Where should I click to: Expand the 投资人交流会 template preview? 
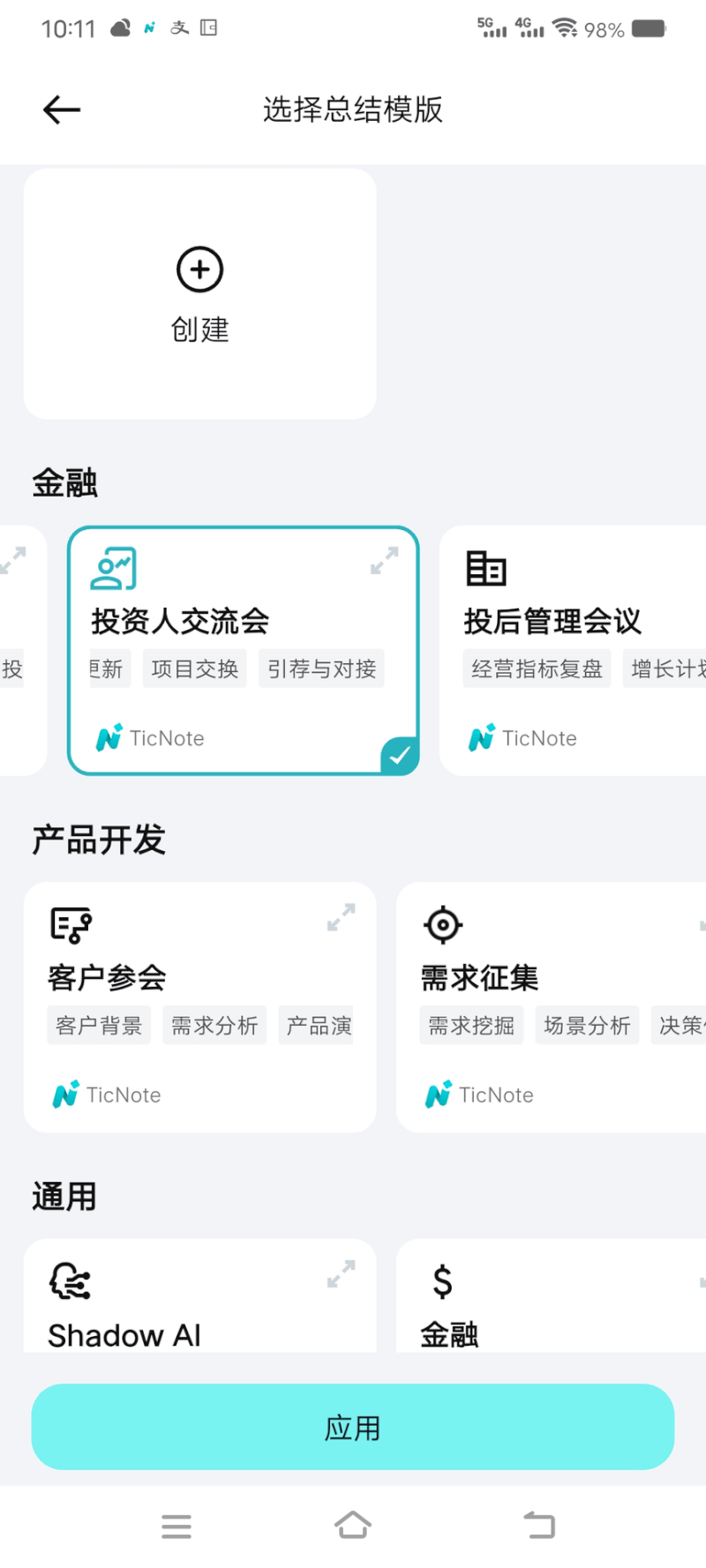click(385, 561)
